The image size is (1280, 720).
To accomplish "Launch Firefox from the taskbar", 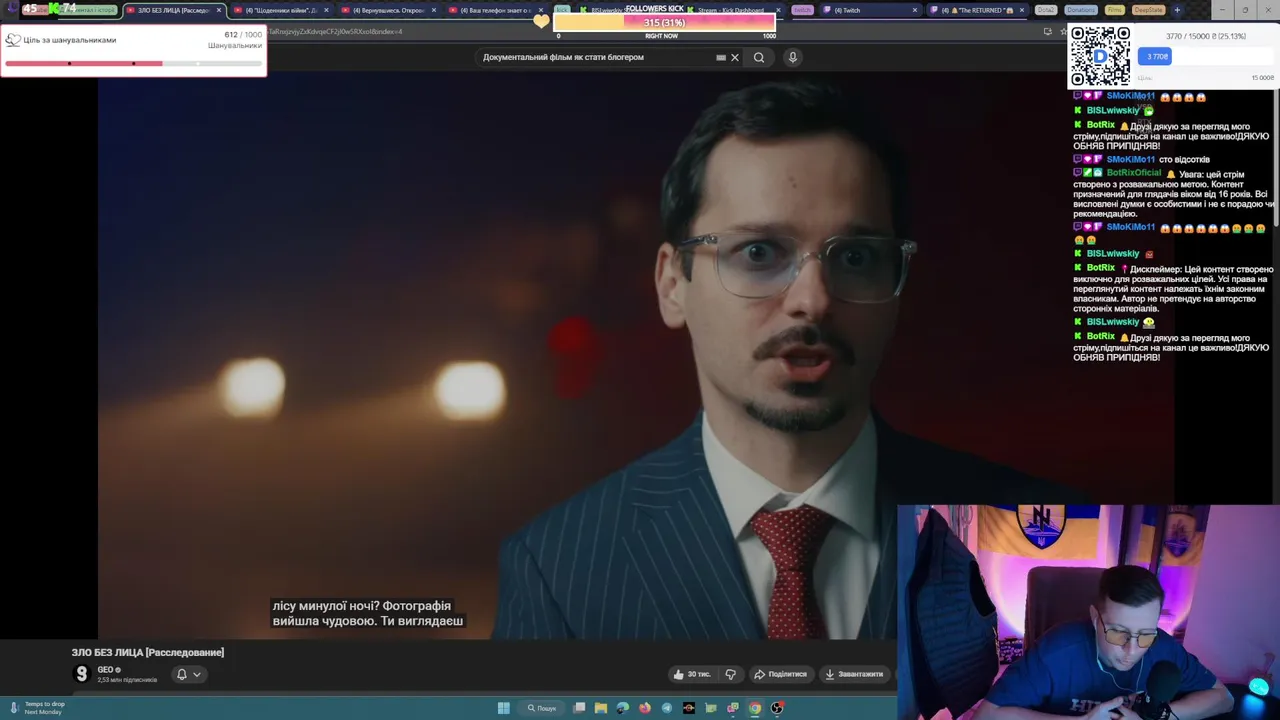I will click(x=645, y=708).
